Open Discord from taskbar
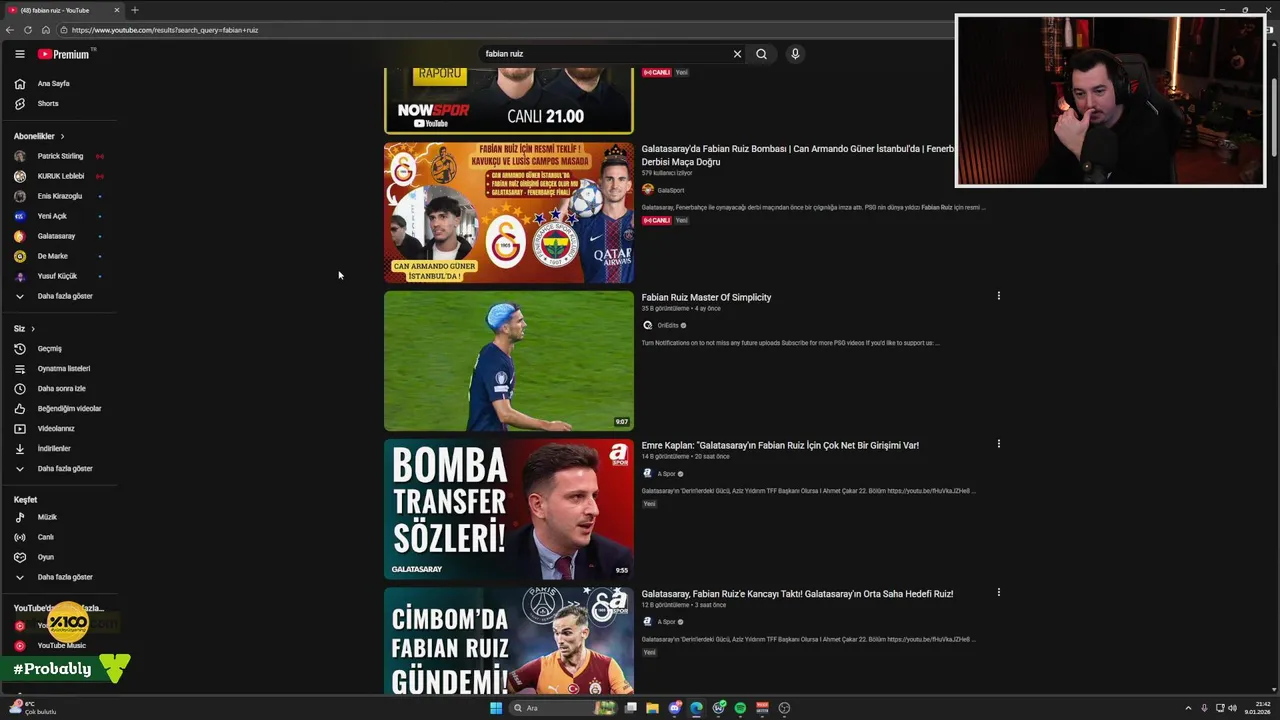Screen dimensions: 1280x720 coord(675,708)
